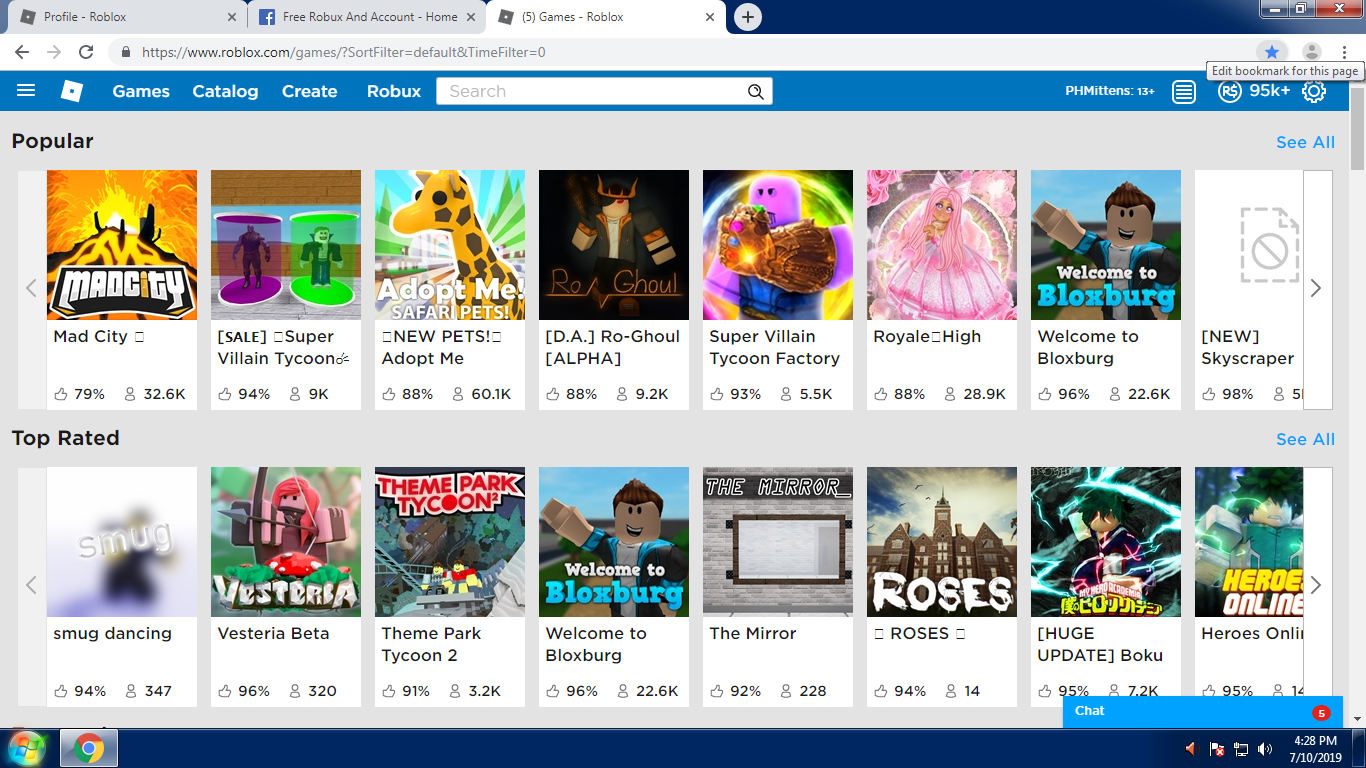
Task: Open the Chrome profile avatar icon
Action: pyautogui.click(x=1312, y=52)
